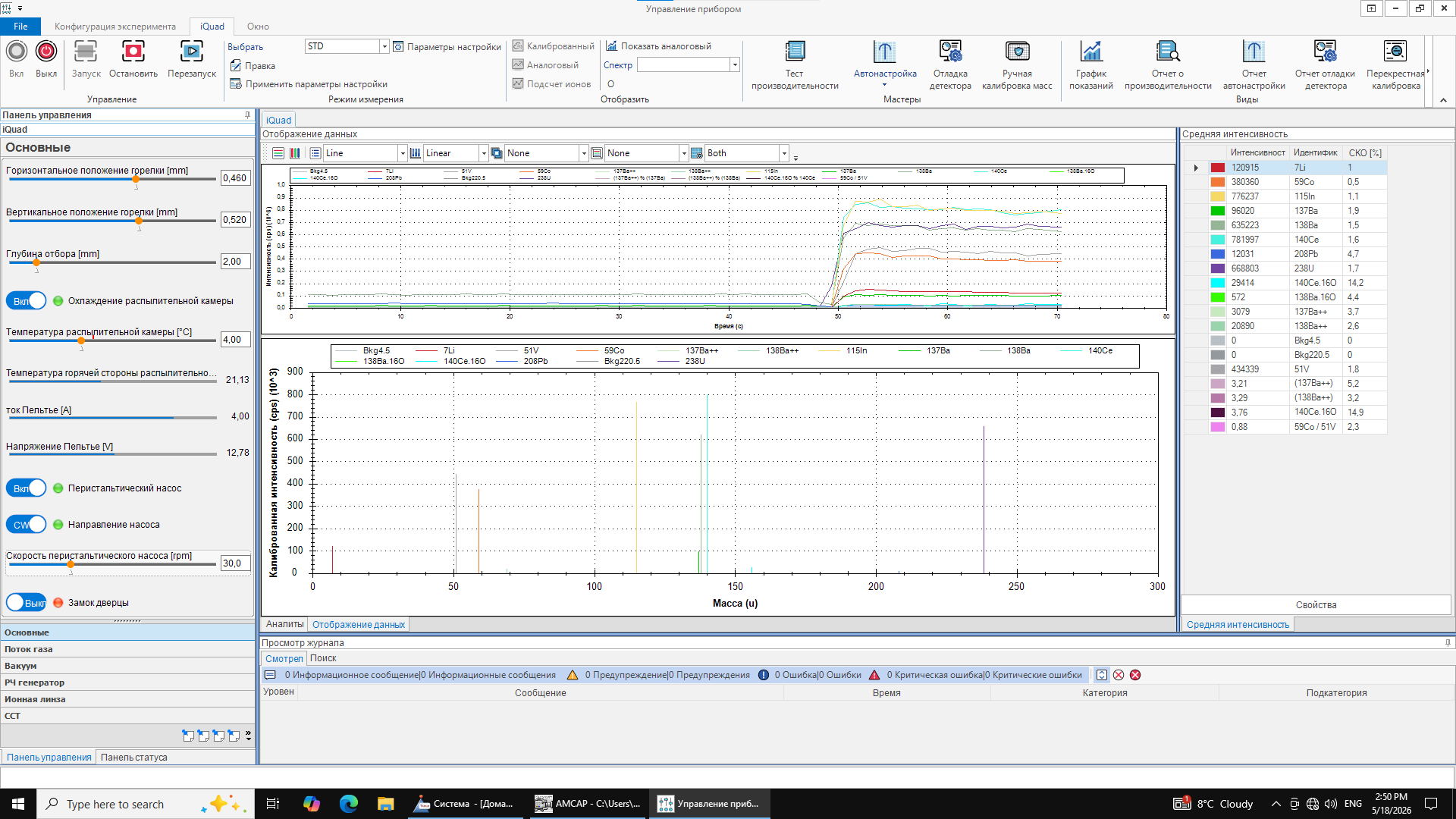1456x819 pixels.
Task: Click the Свойства button
Action: click(x=1316, y=605)
